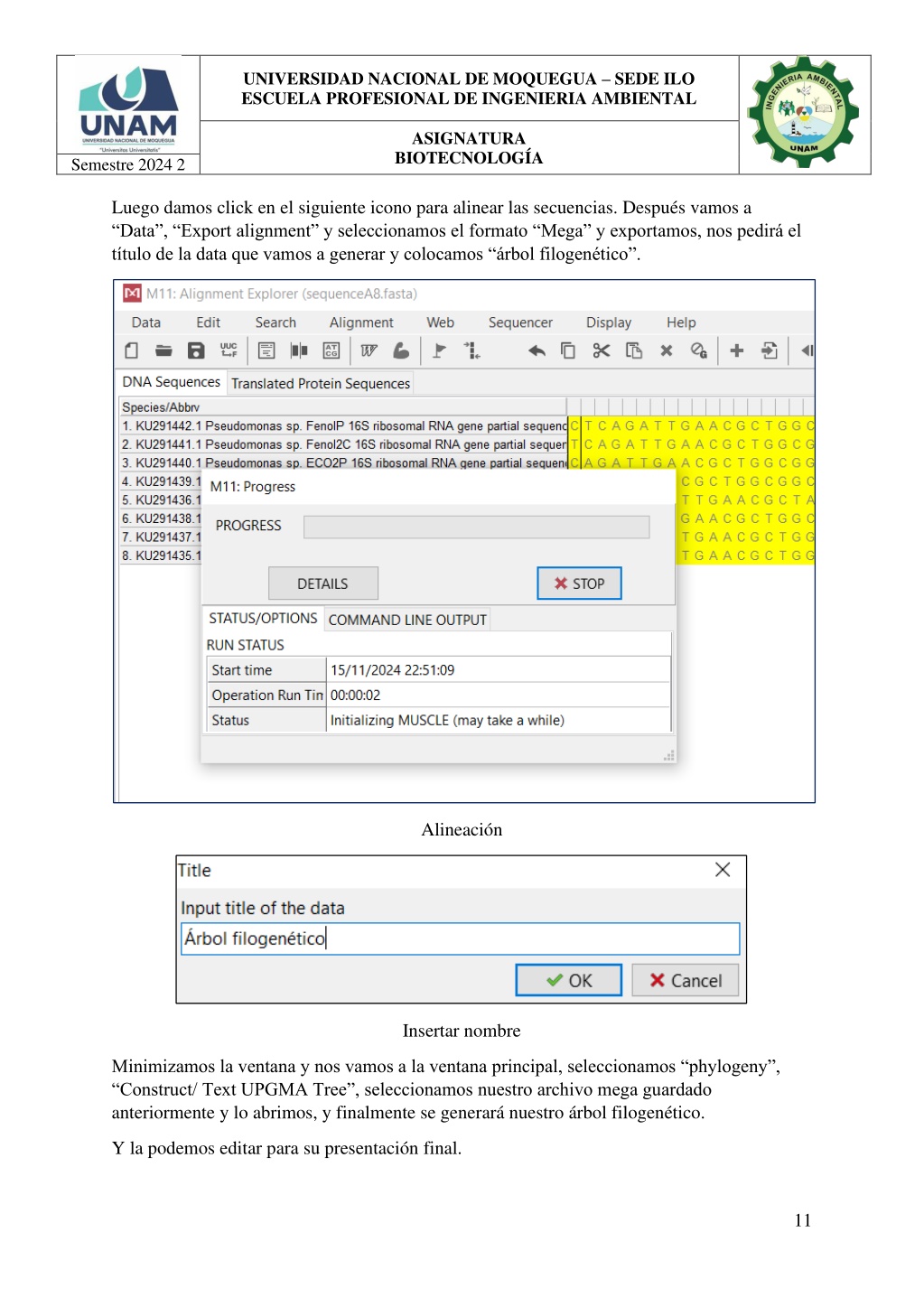This screenshot has width=924, height=1307.
Task: Click the M11 Alignment Explorer window icon
Action: pos(132,294)
